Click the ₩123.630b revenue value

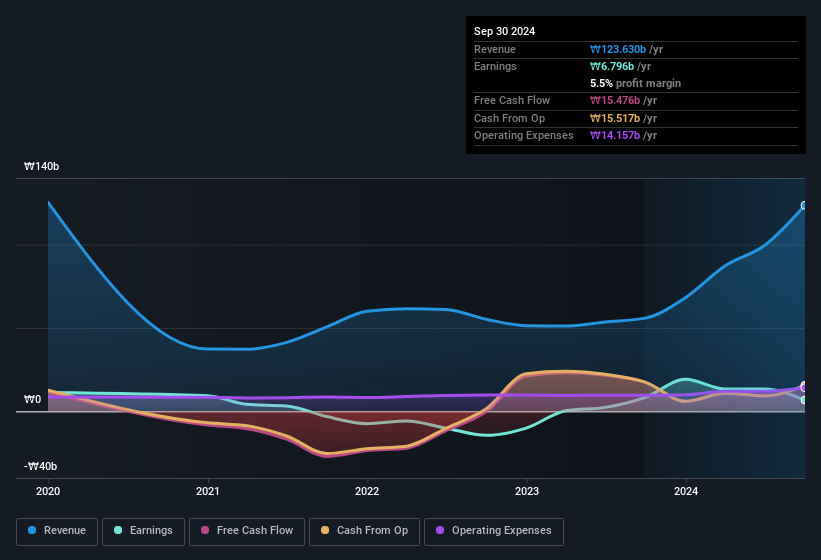click(x=618, y=49)
